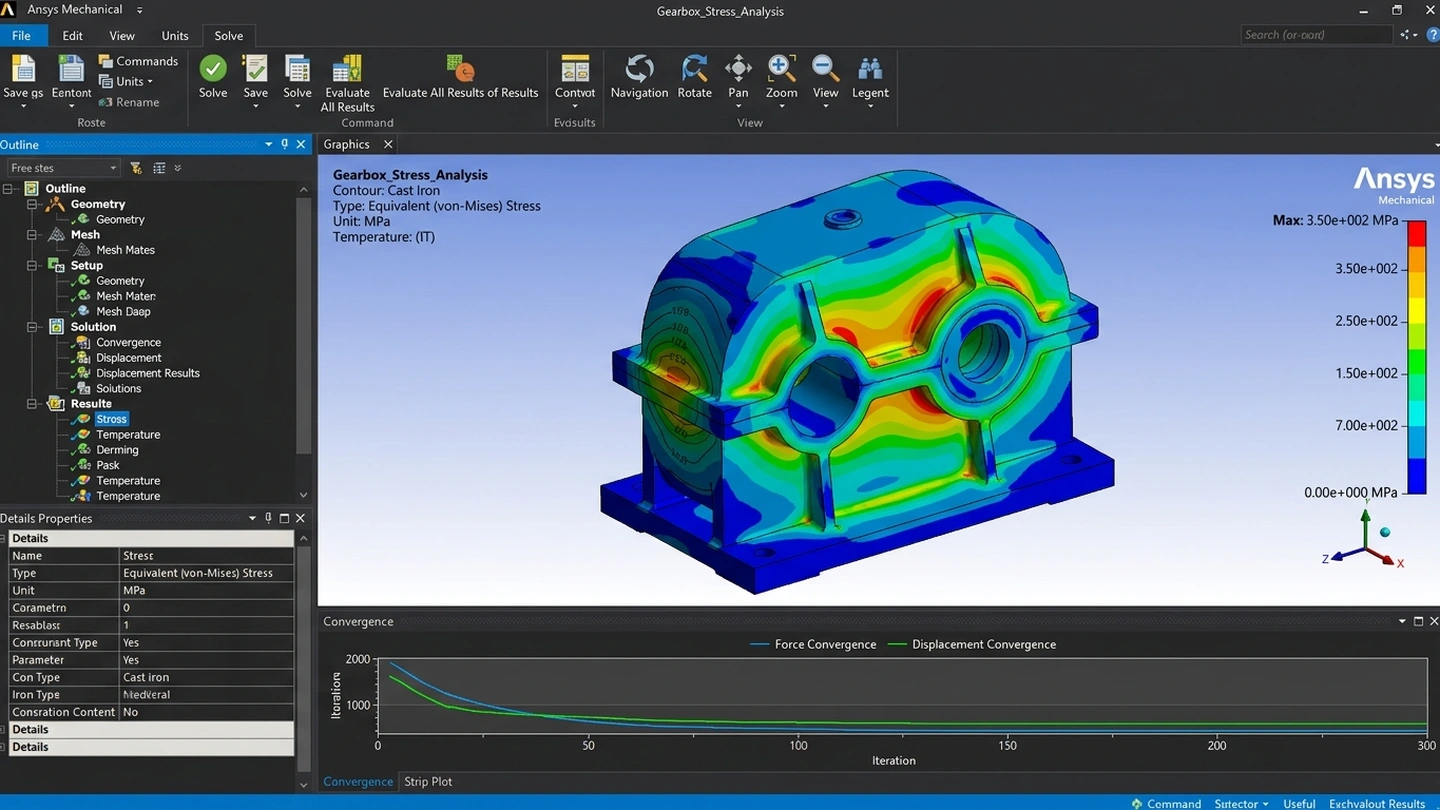Select the Solutions tree item
Screen dimensions: 1440x810
118,388
